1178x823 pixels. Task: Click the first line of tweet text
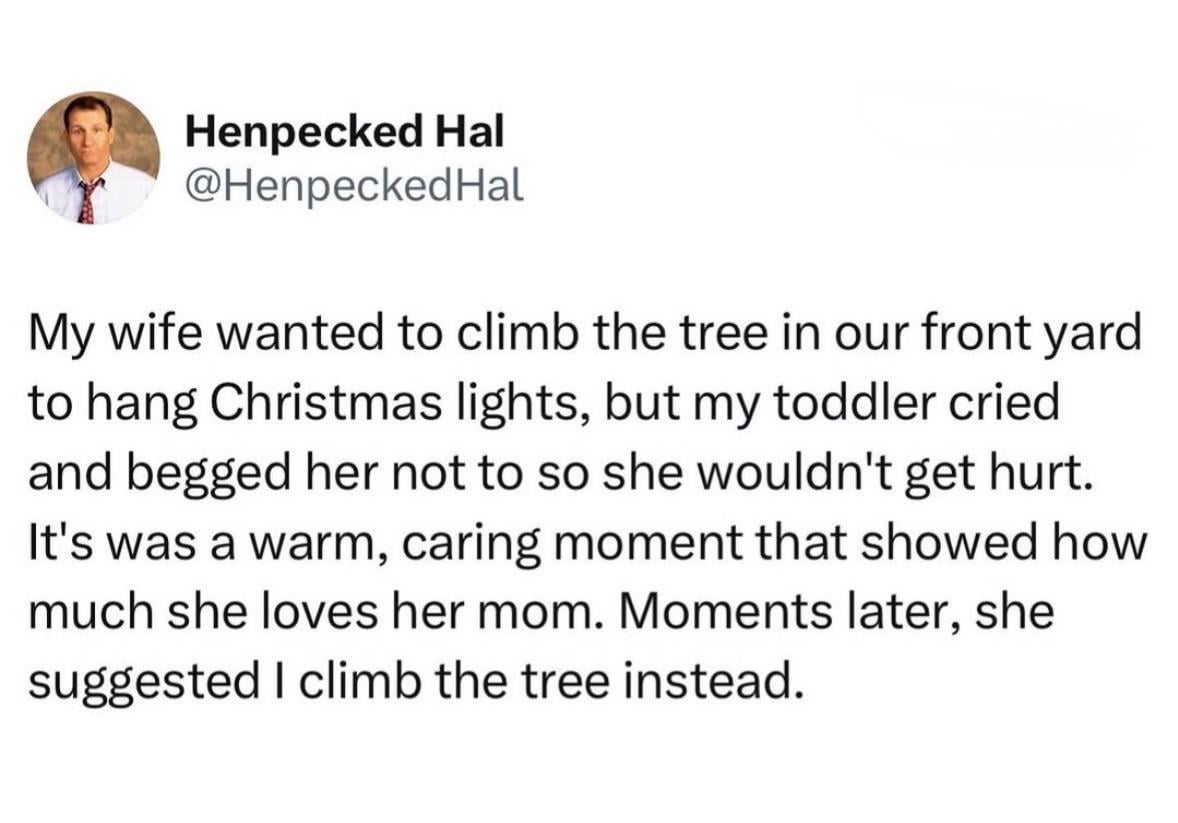(x=585, y=333)
